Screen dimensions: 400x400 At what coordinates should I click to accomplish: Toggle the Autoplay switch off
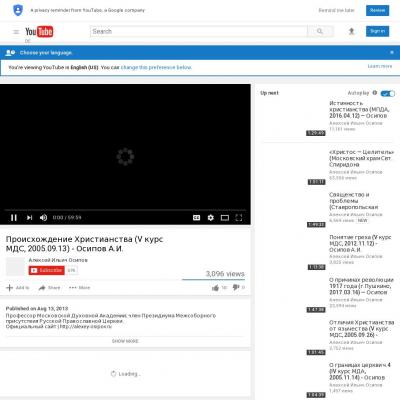pyautogui.click(x=388, y=93)
